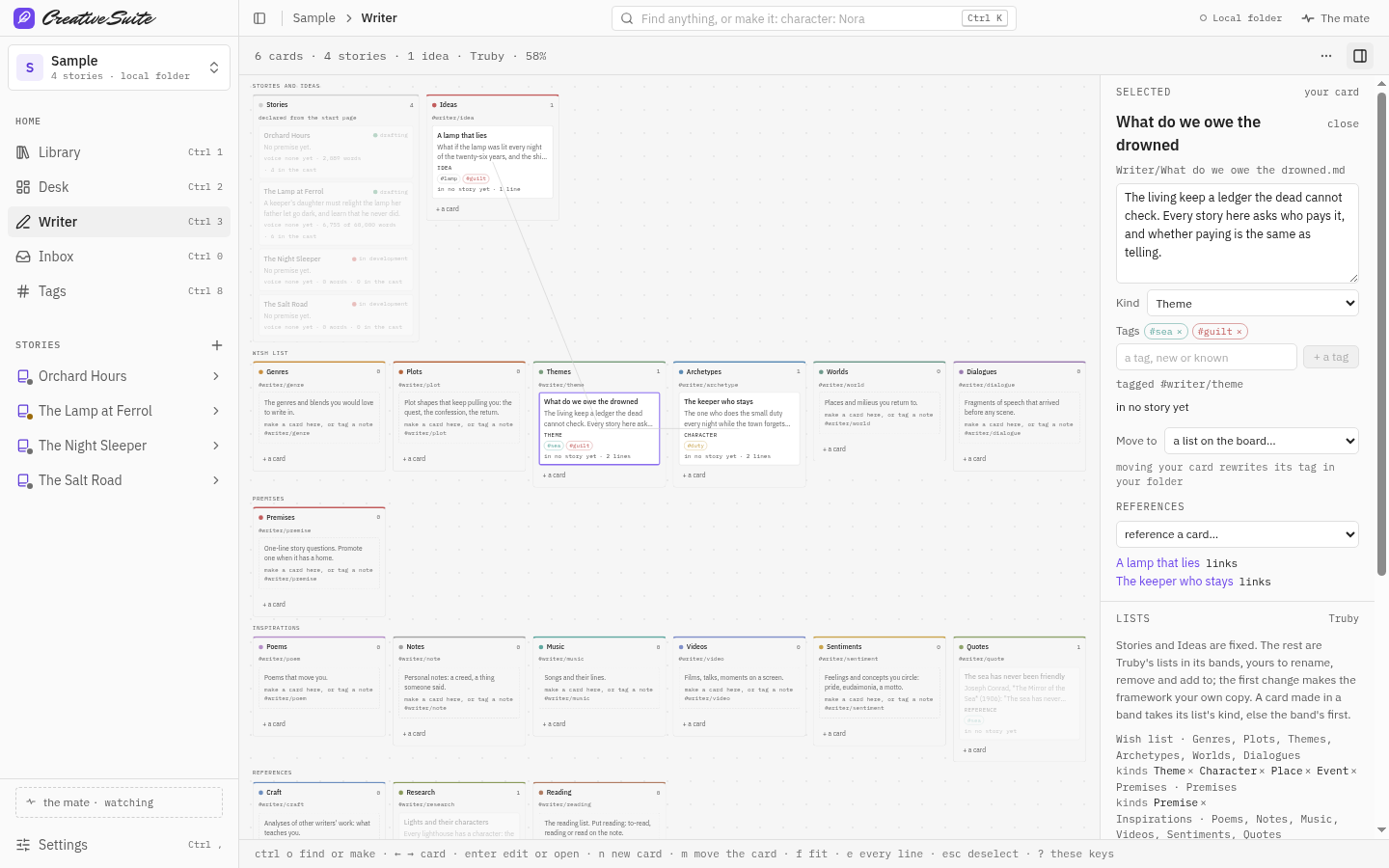Open Settings in the sidebar
Screen dimensions: 1389x868
119,845
